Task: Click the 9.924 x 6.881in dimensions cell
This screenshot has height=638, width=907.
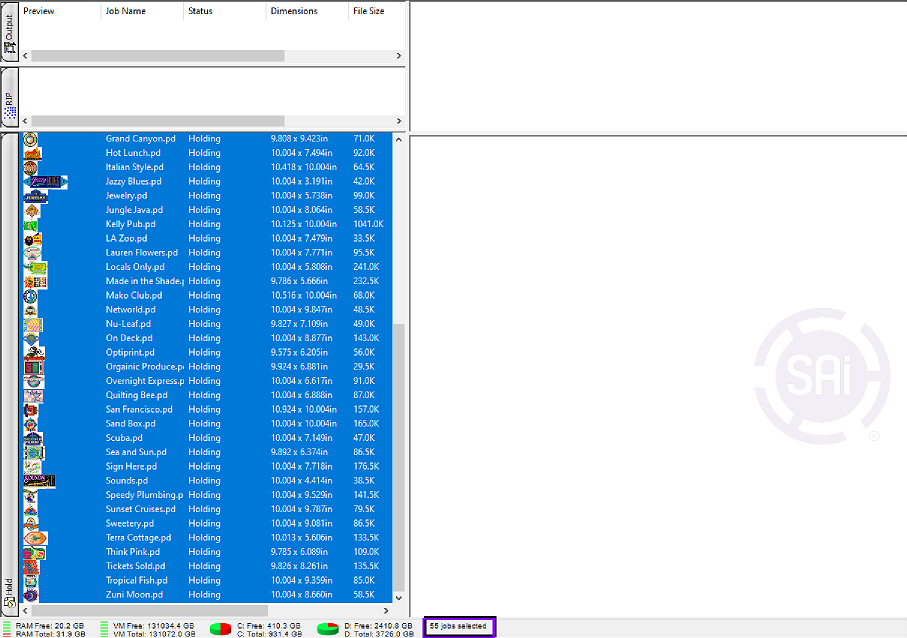Action: (x=299, y=367)
